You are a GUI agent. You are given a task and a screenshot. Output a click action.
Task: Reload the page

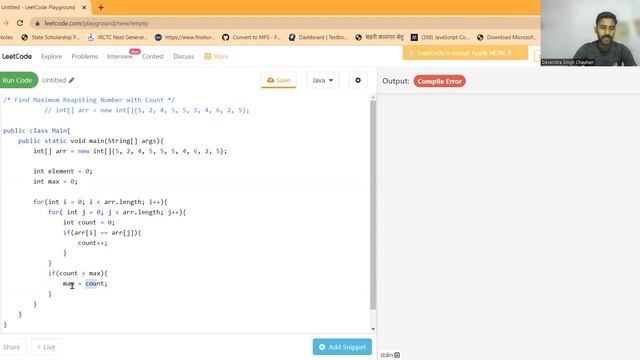pos(20,23)
